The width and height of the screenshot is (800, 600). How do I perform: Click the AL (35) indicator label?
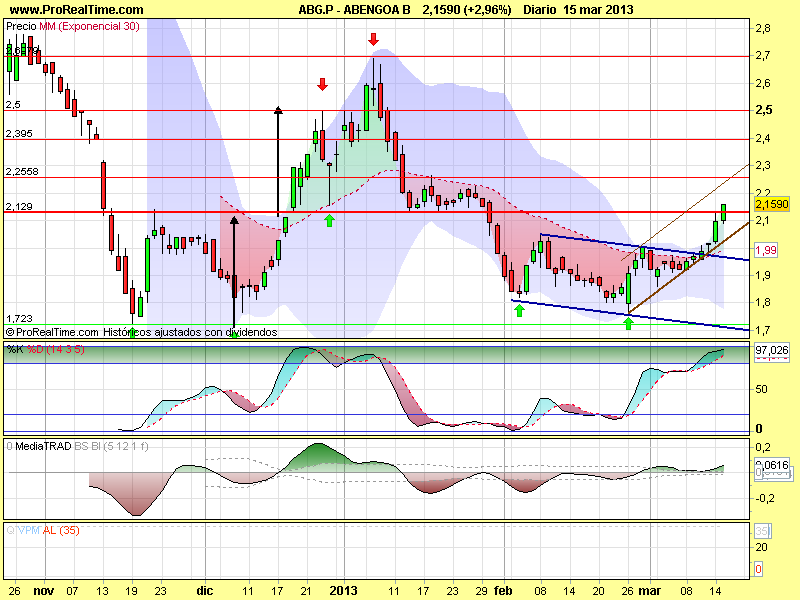tap(61, 531)
